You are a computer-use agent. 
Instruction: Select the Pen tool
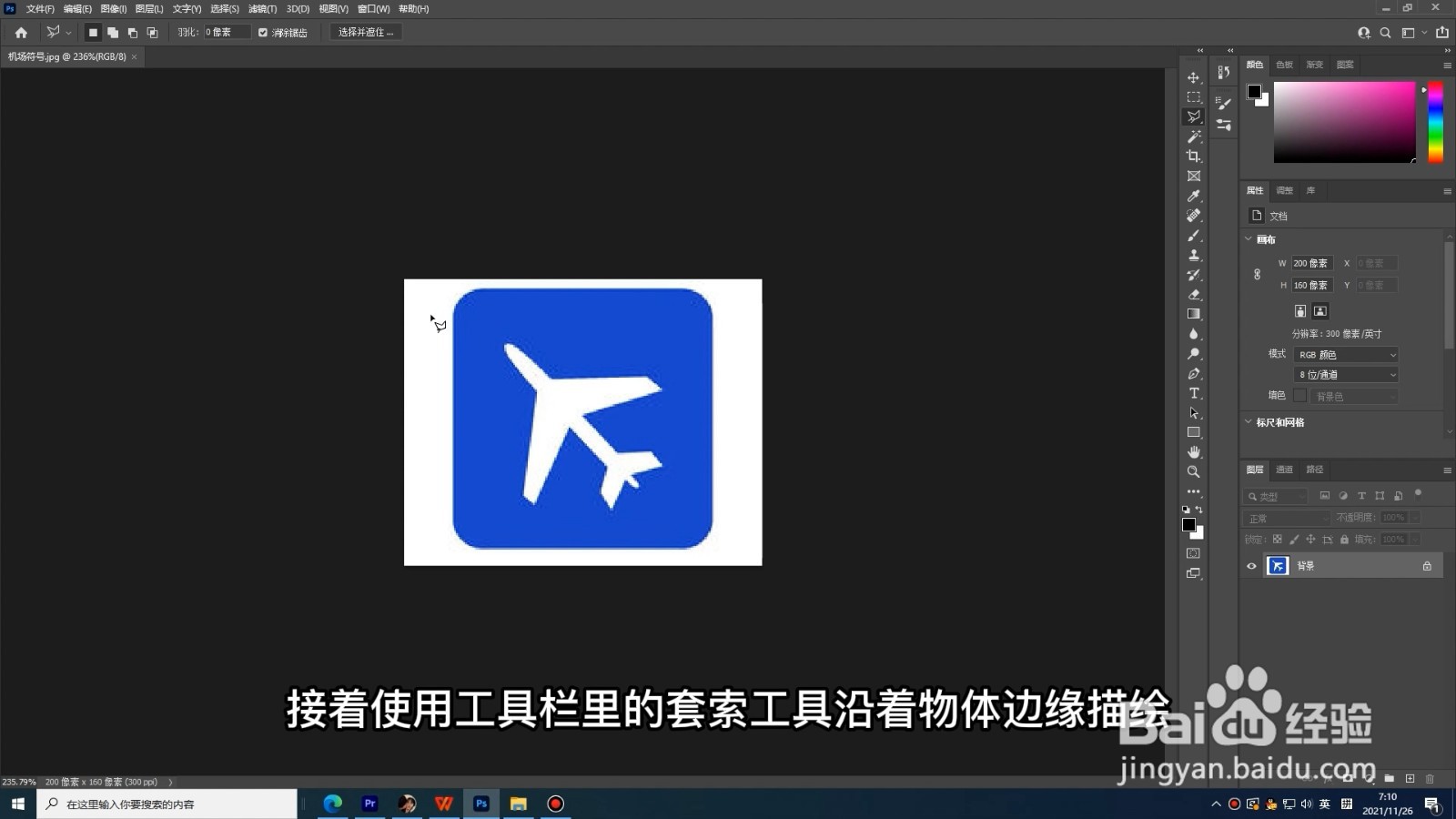(1193, 374)
